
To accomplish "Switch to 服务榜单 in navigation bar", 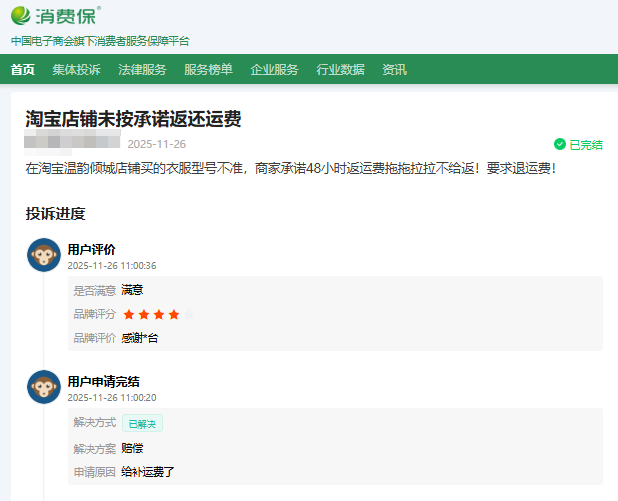I will 208,69.
